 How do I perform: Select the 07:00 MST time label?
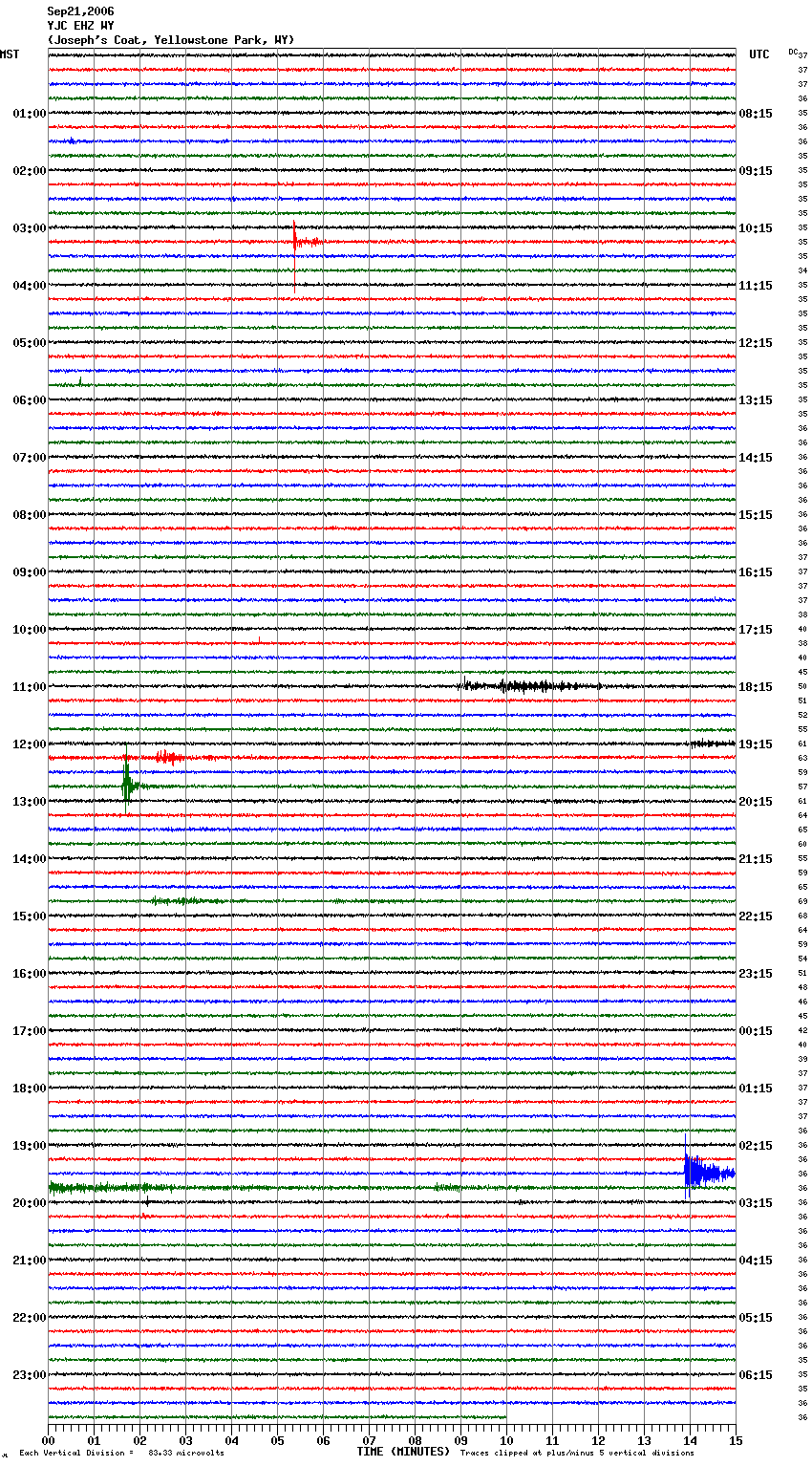(x=30, y=458)
